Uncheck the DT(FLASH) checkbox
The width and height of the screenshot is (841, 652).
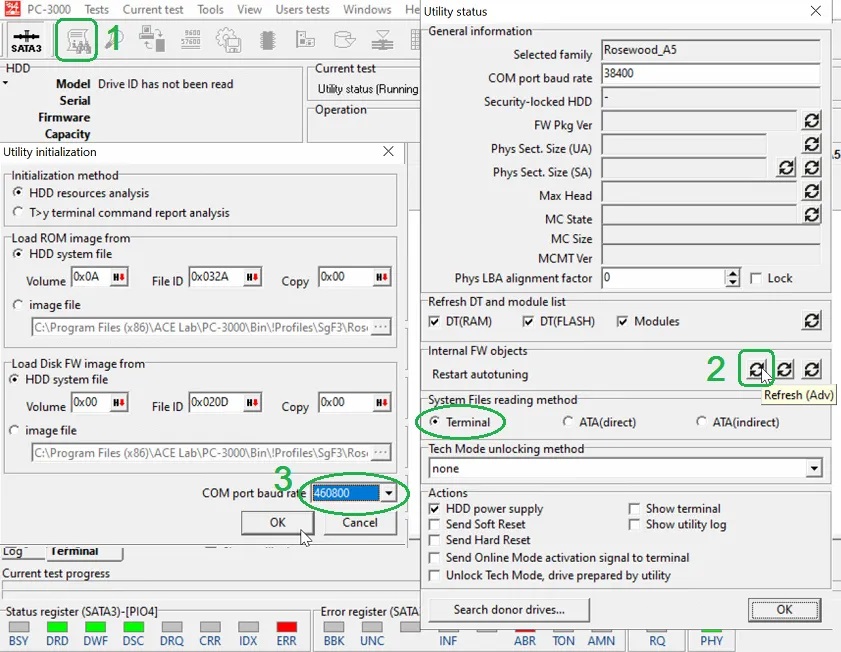point(529,321)
